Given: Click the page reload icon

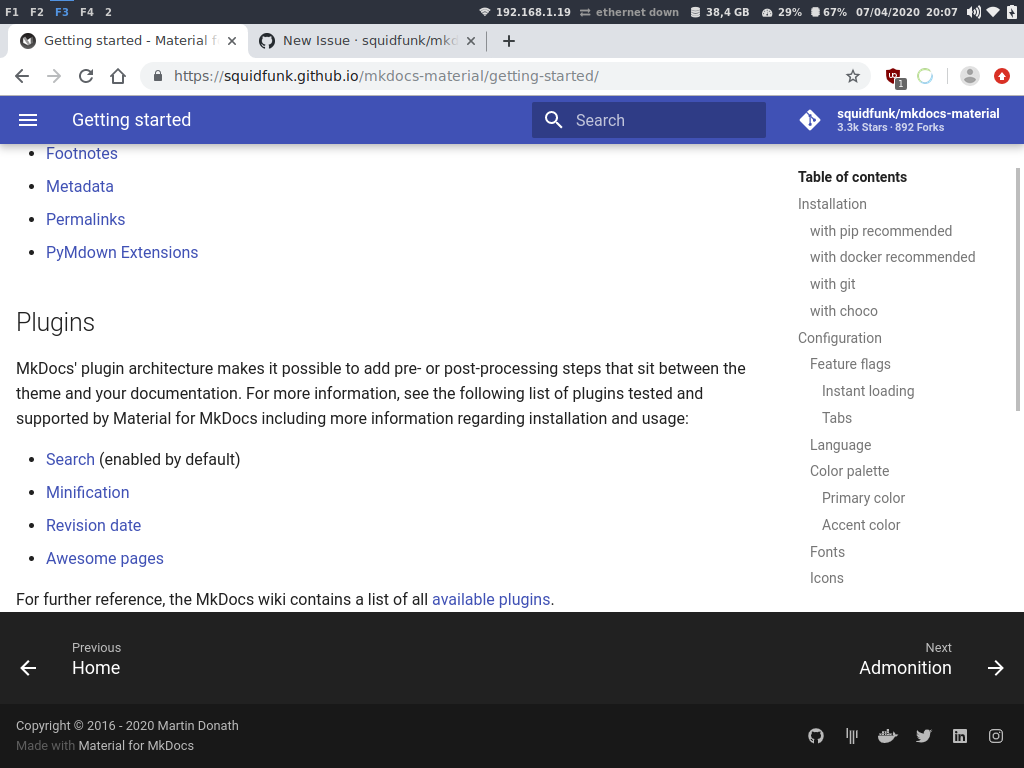Looking at the screenshot, I should 85,75.
